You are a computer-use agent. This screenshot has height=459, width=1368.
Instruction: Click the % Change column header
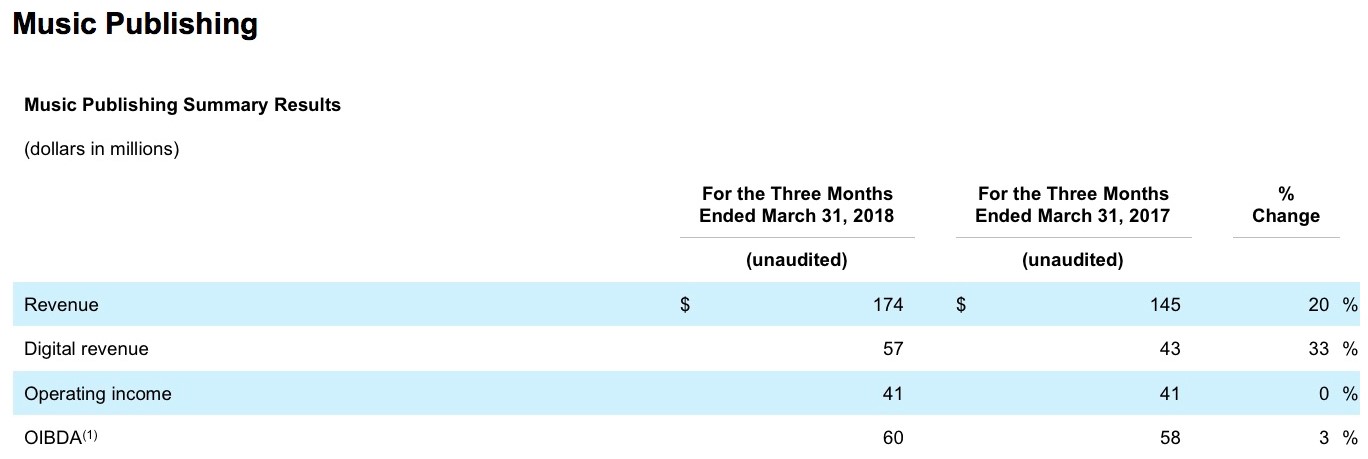1285,205
